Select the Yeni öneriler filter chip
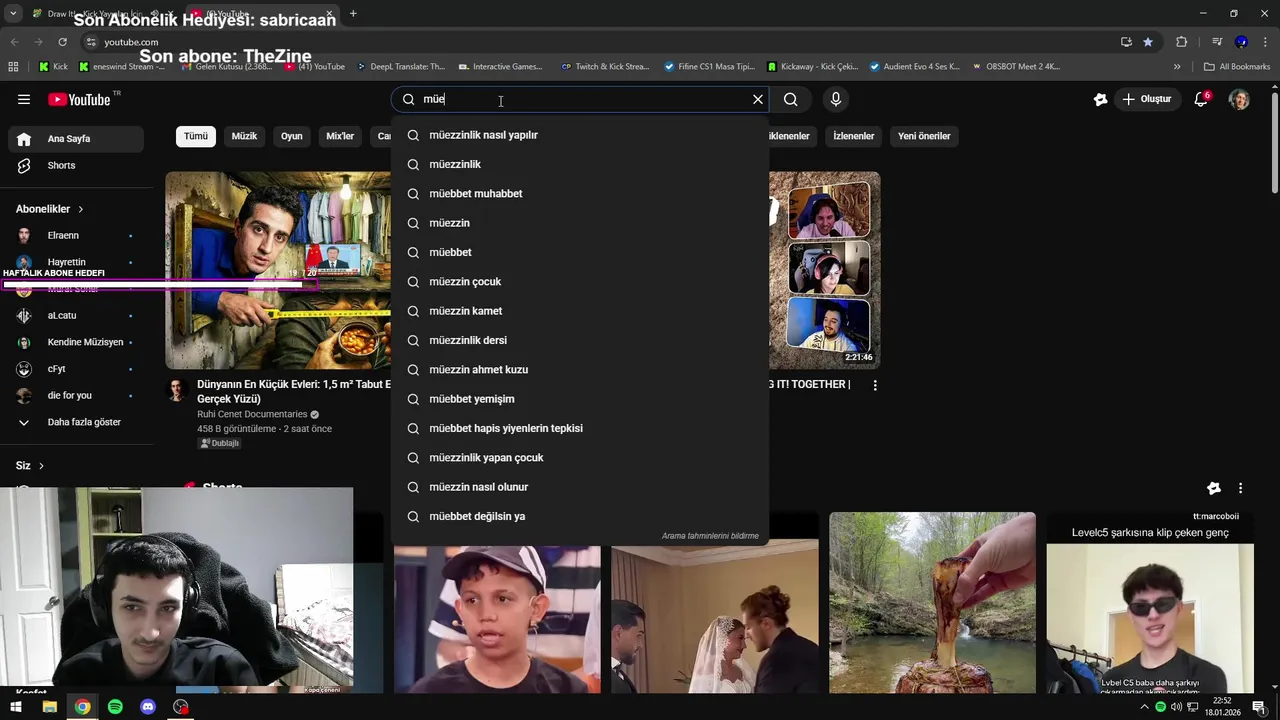The width and height of the screenshot is (1280, 720). pyautogui.click(x=924, y=136)
